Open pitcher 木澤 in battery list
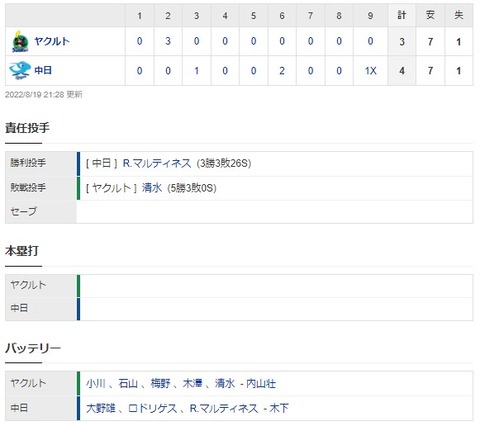The image size is (480, 426). click(193, 383)
